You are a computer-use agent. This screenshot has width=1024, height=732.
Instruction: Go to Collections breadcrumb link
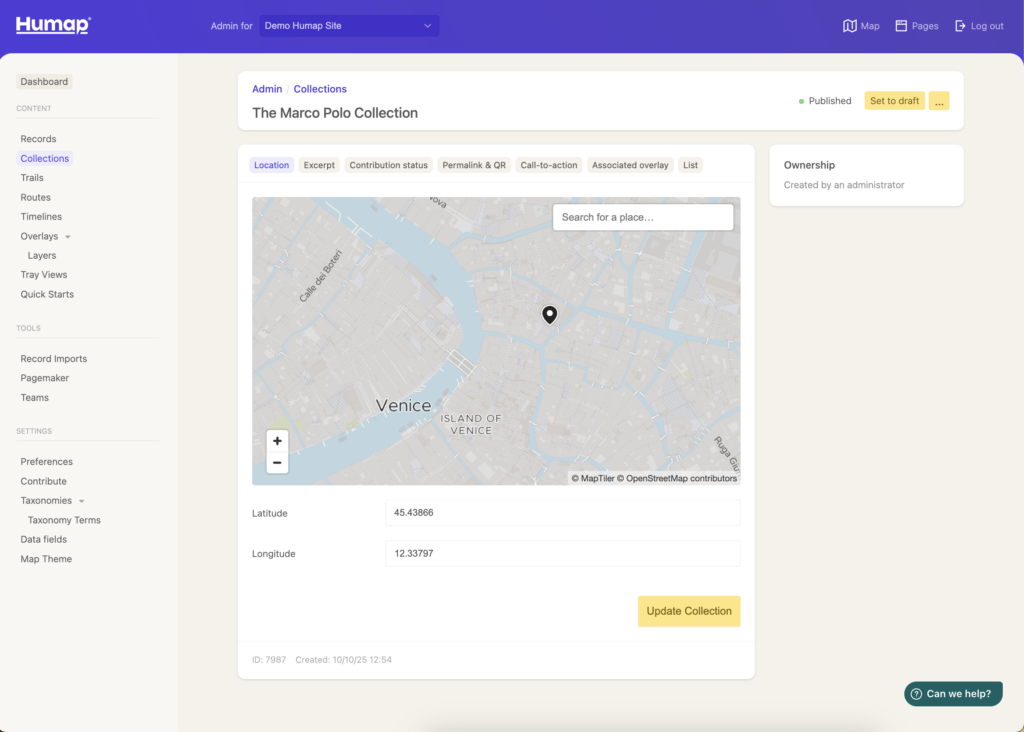tap(320, 89)
